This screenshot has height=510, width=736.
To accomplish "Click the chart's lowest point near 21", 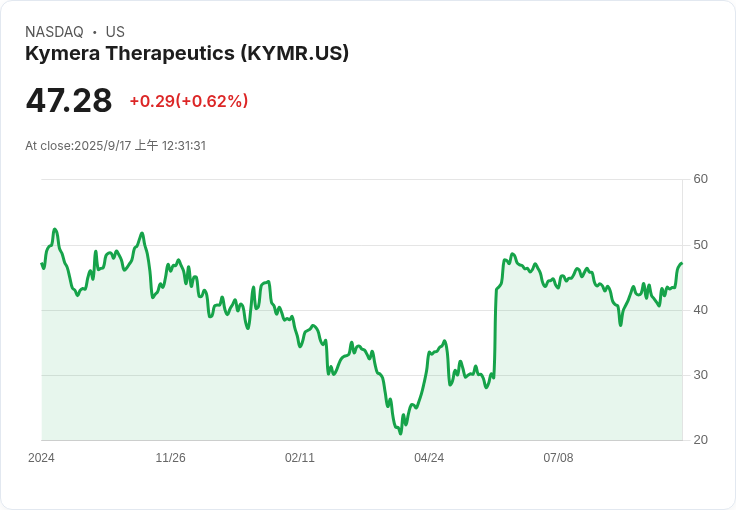I will (400, 433).
